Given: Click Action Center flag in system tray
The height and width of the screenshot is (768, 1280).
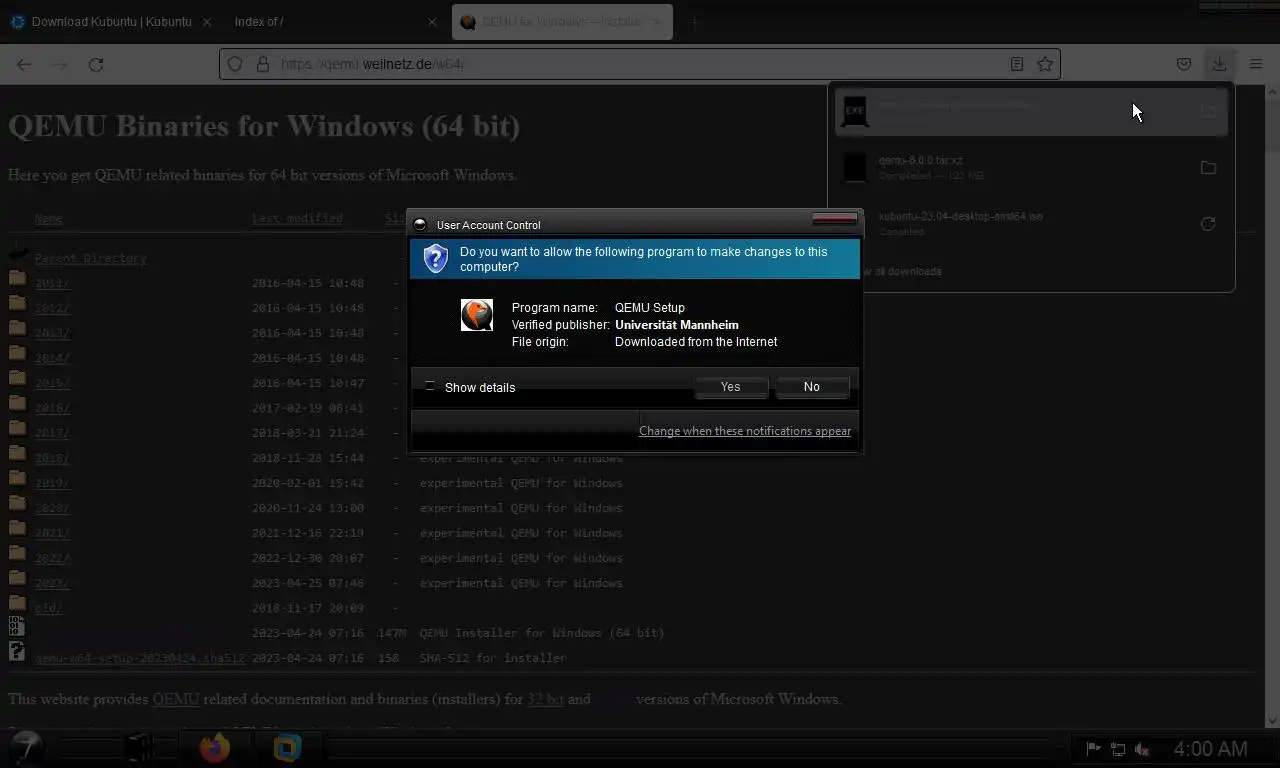Looking at the screenshot, I should pos(1093,748).
